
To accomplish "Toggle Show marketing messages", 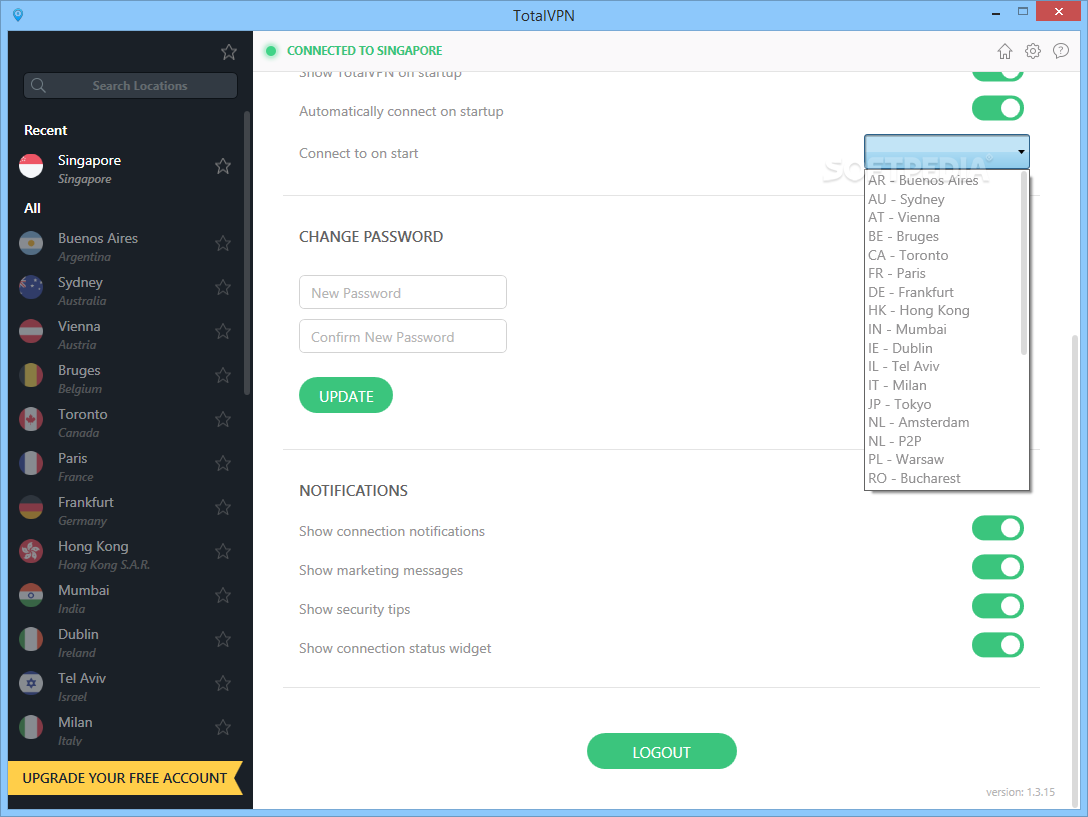I will tap(998, 567).
